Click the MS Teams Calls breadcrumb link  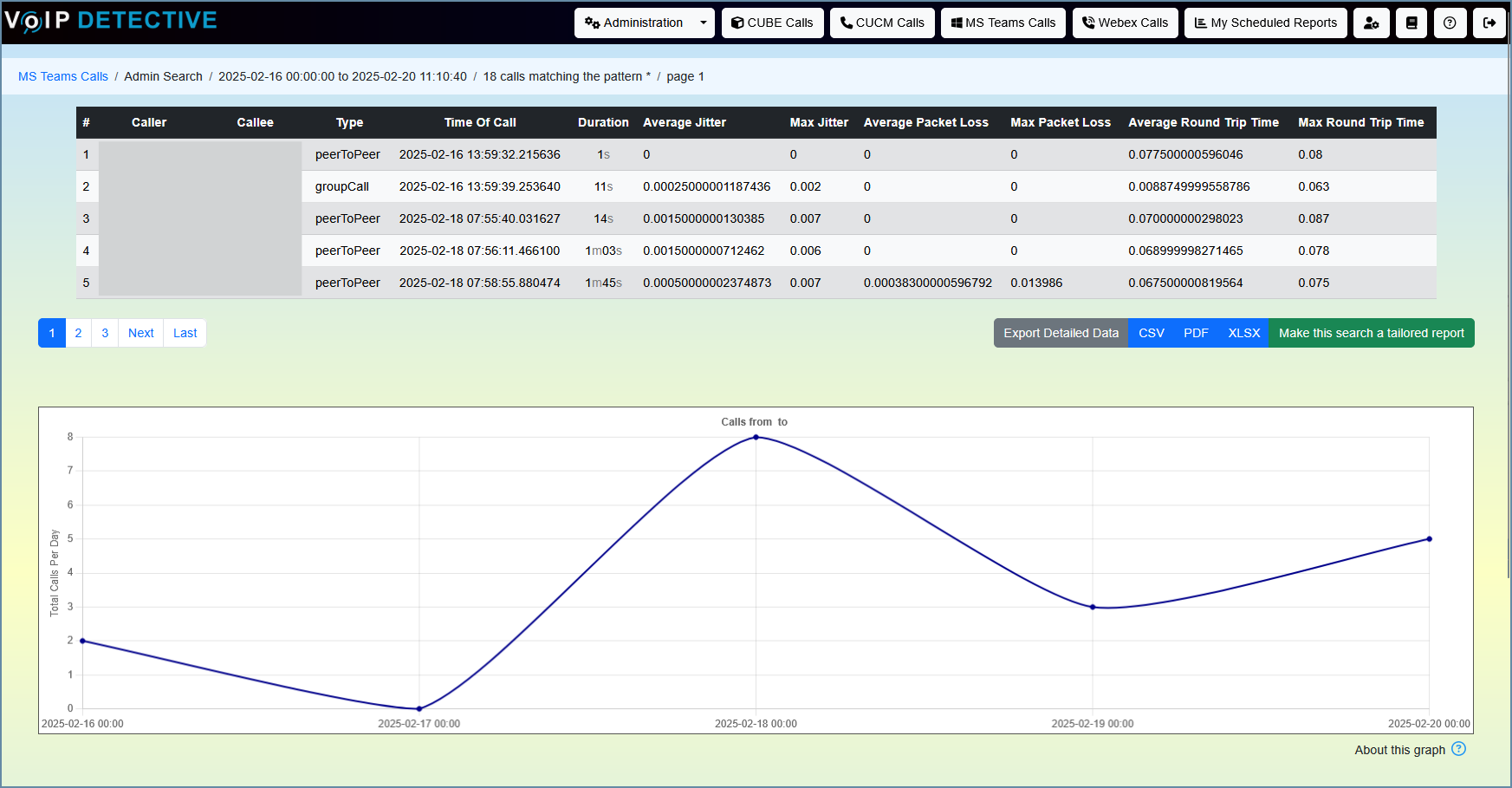click(63, 76)
